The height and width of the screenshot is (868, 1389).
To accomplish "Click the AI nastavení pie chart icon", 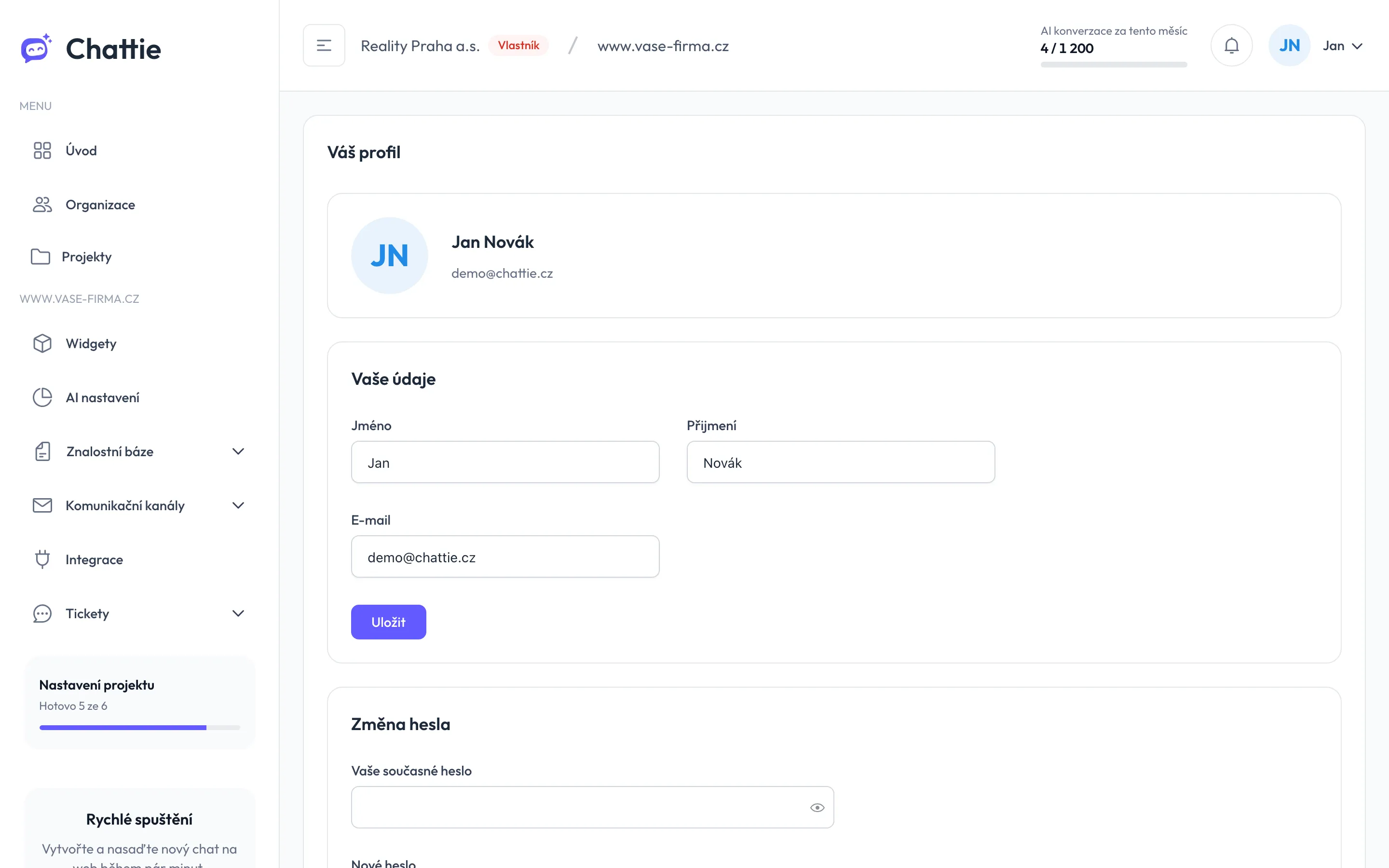I will click(x=42, y=397).
